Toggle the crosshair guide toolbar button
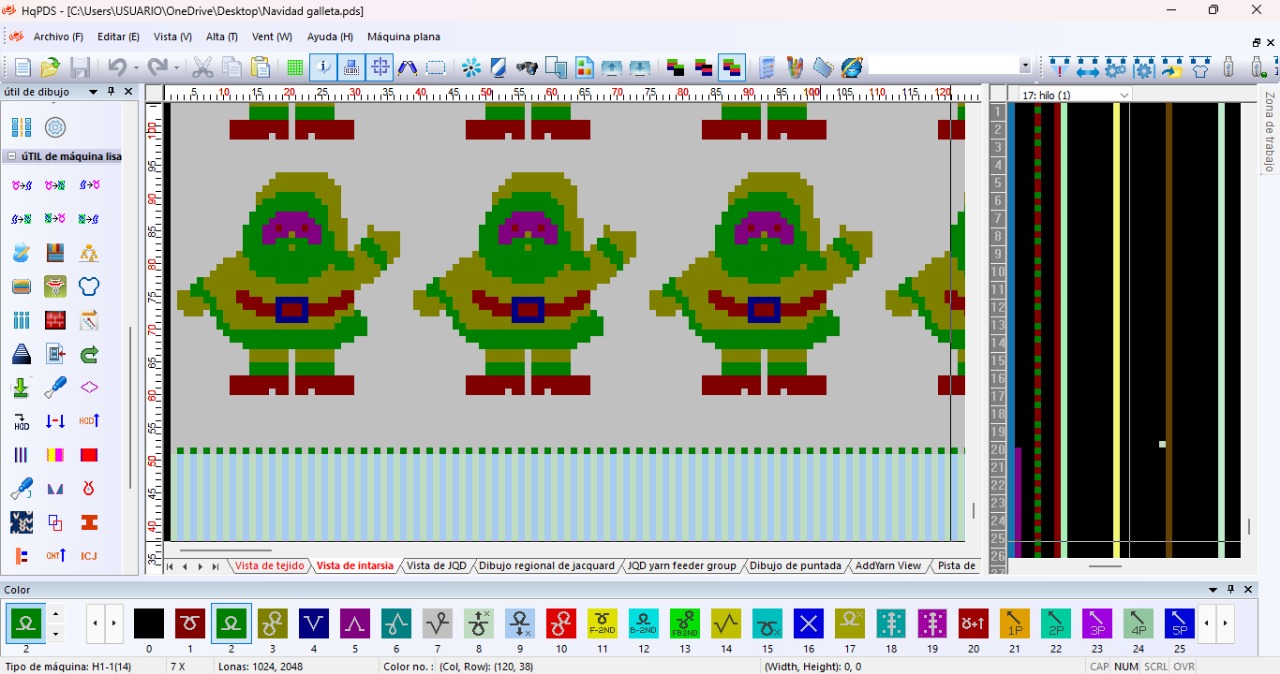Image resolution: width=1280 pixels, height=674 pixels. (380, 68)
